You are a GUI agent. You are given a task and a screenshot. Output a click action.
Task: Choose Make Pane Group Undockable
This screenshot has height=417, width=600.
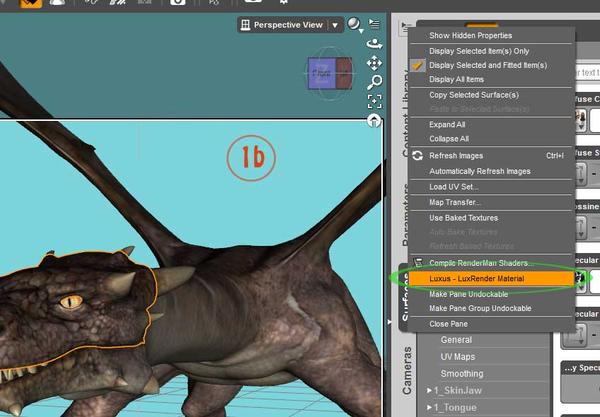pyautogui.click(x=480, y=308)
